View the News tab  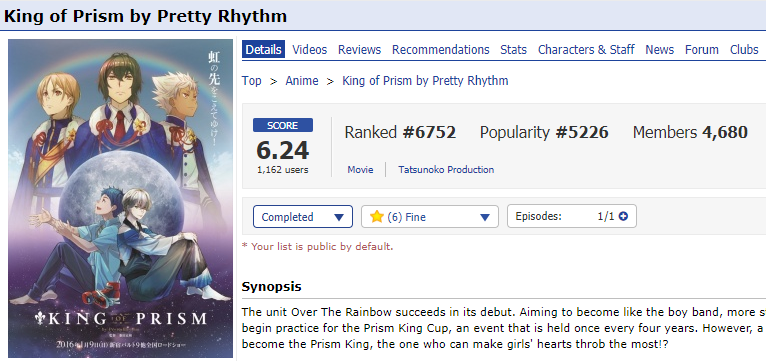pos(660,50)
